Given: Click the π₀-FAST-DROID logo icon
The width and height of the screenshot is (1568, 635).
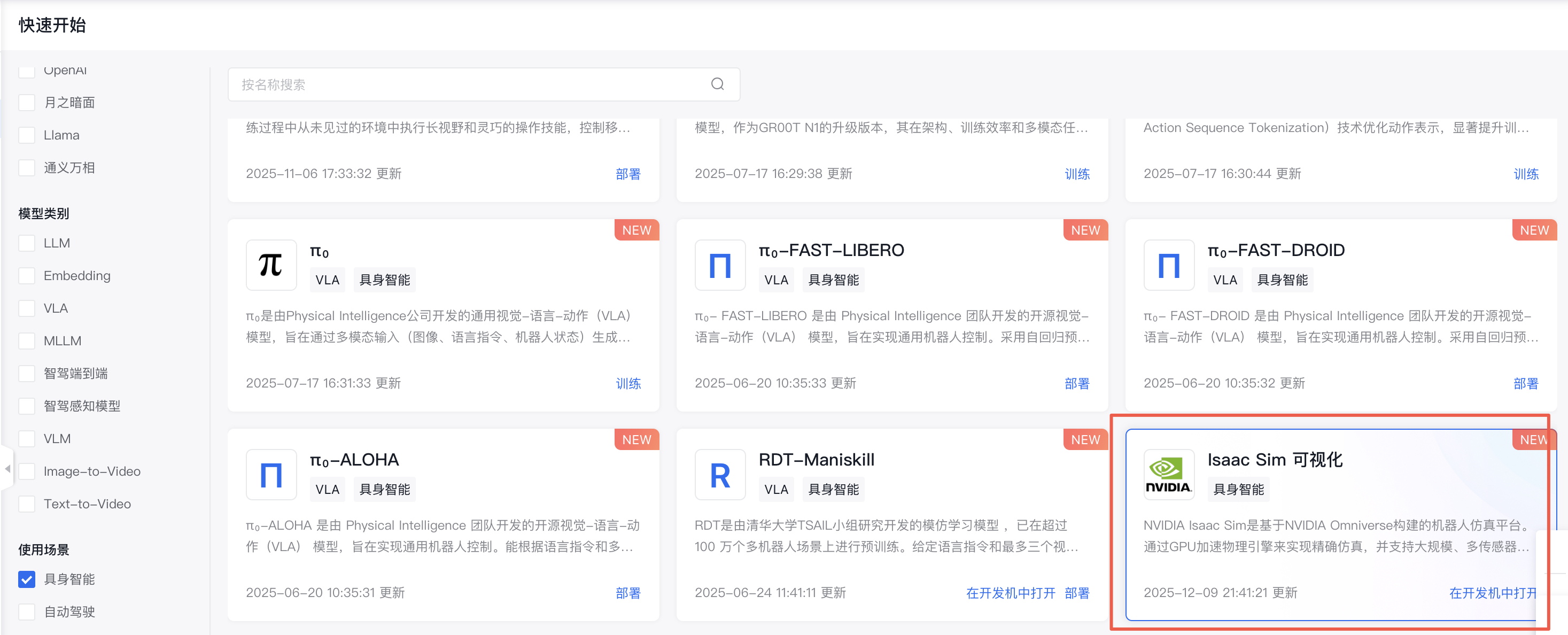Looking at the screenshot, I should (x=1168, y=265).
